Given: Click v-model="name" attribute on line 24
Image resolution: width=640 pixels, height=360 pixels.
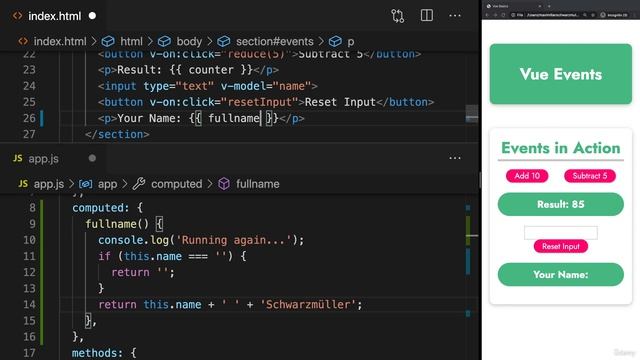Looking at the screenshot, I should coord(266,86).
